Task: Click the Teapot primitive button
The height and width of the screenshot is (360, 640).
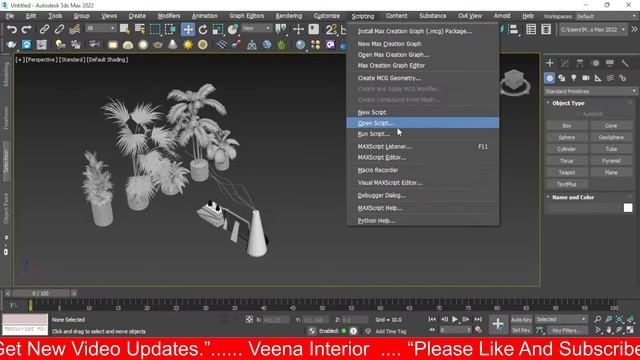Action: click(x=567, y=173)
